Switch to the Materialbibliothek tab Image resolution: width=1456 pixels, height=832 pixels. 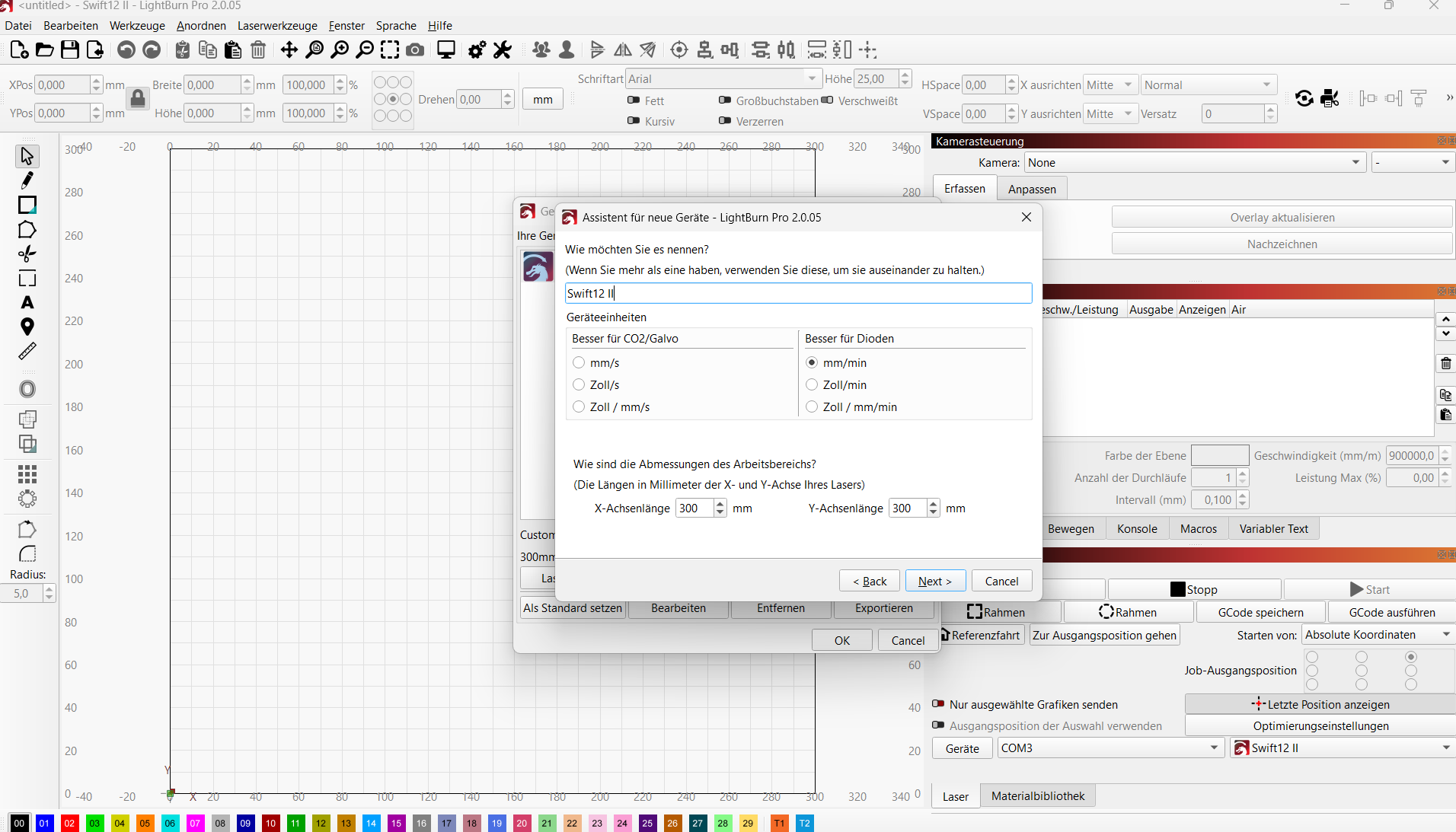pos(1038,796)
